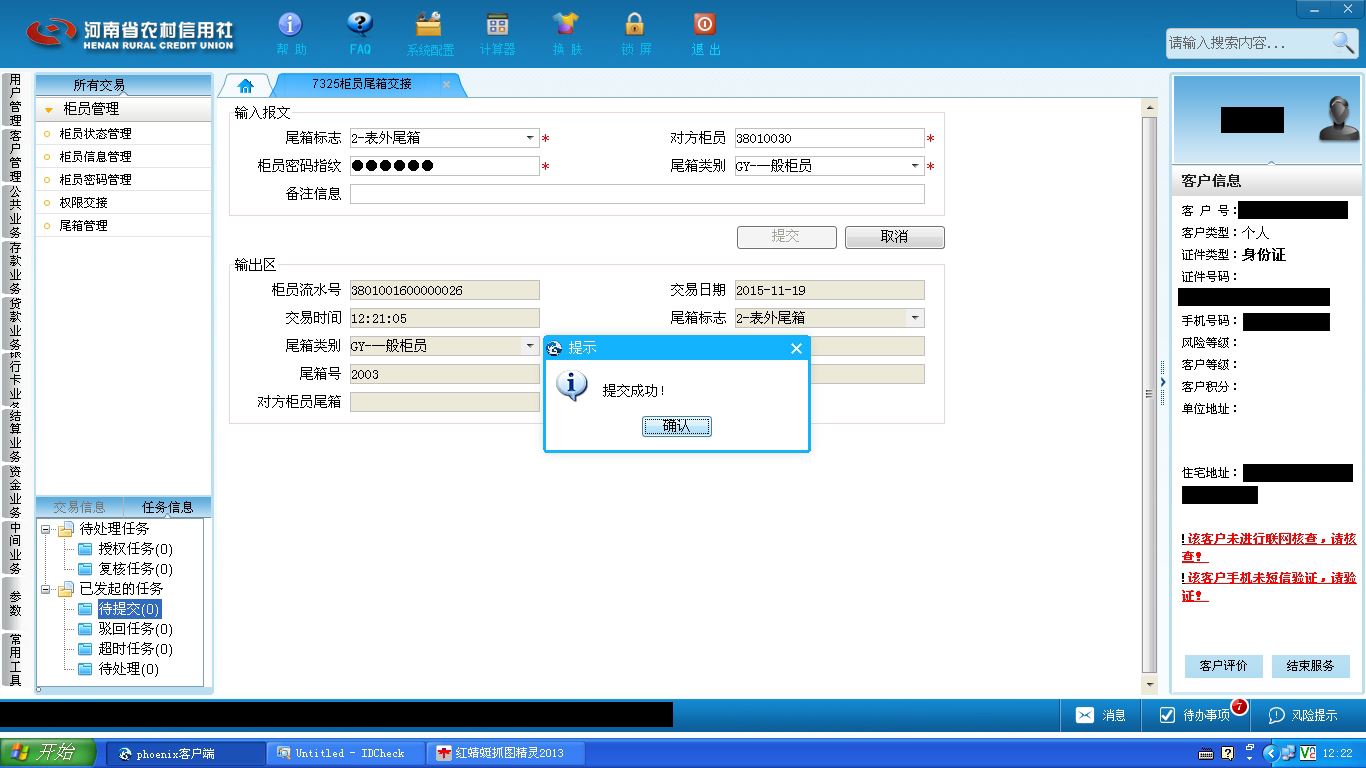Select 授权任务(0) folder in task tree
The image size is (1366, 768).
pyautogui.click(x=135, y=549)
